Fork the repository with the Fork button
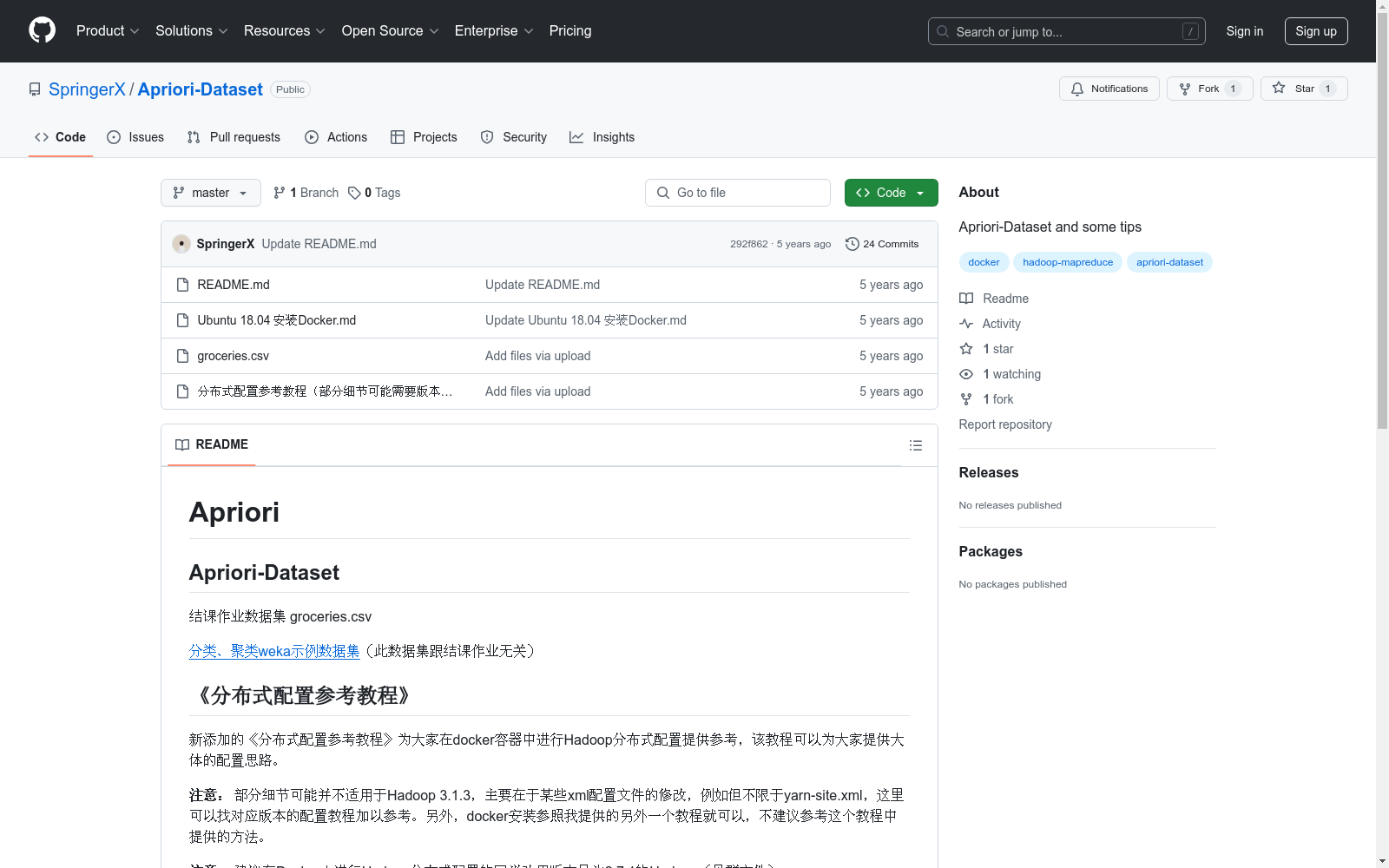The height and width of the screenshot is (868, 1389). pyautogui.click(x=1209, y=89)
